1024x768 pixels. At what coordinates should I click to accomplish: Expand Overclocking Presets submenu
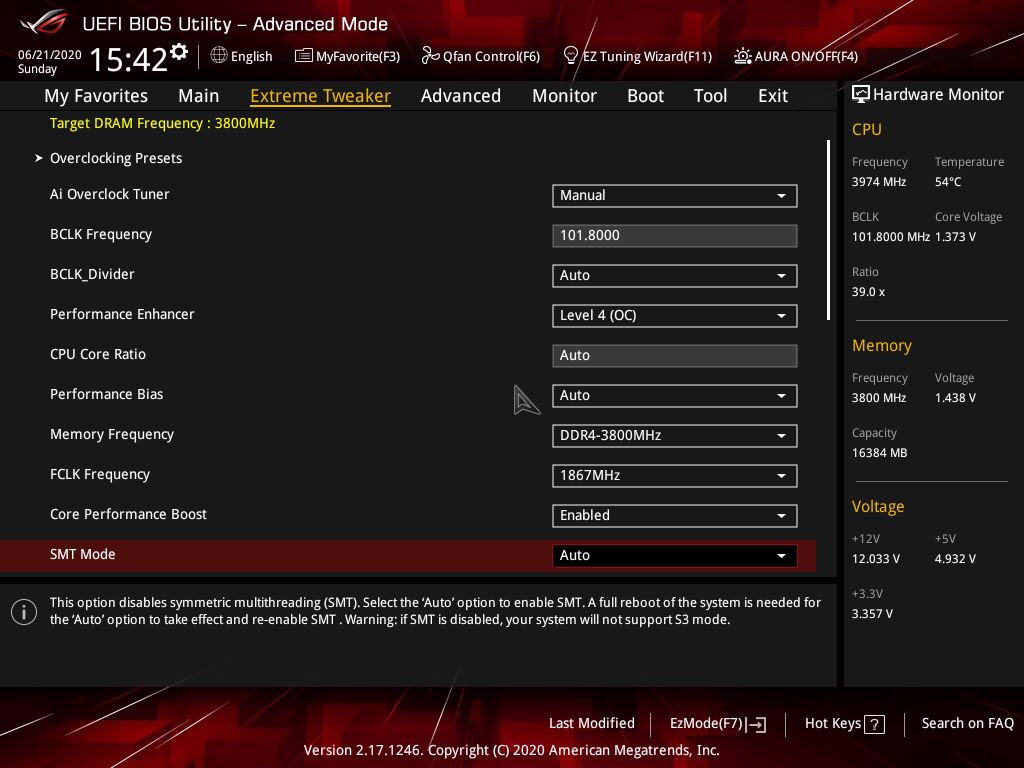tap(116, 158)
